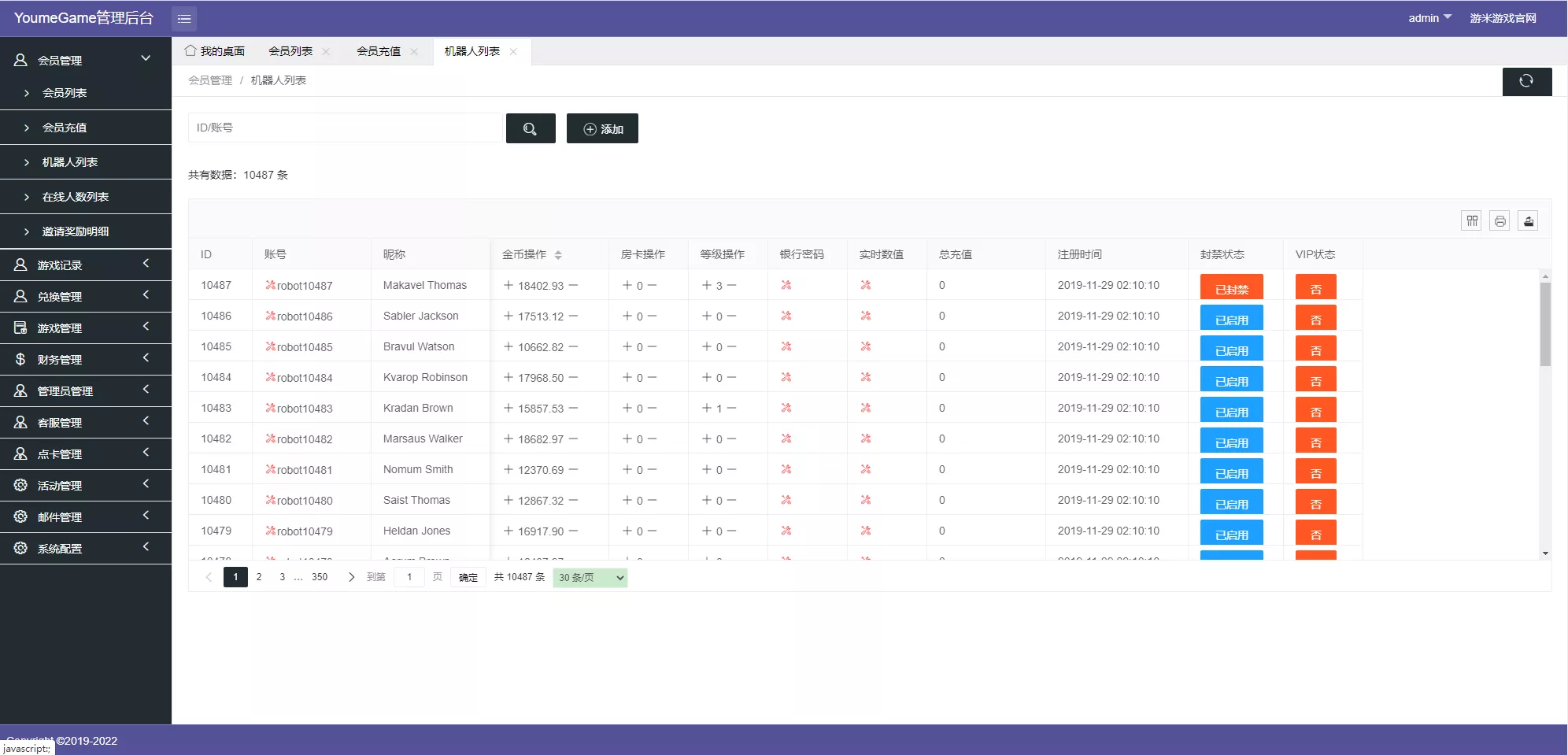This screenshot has height=755, width=1568.
Task: Select the 财务管理 dollar icon in sidebar
Action: 20,359
